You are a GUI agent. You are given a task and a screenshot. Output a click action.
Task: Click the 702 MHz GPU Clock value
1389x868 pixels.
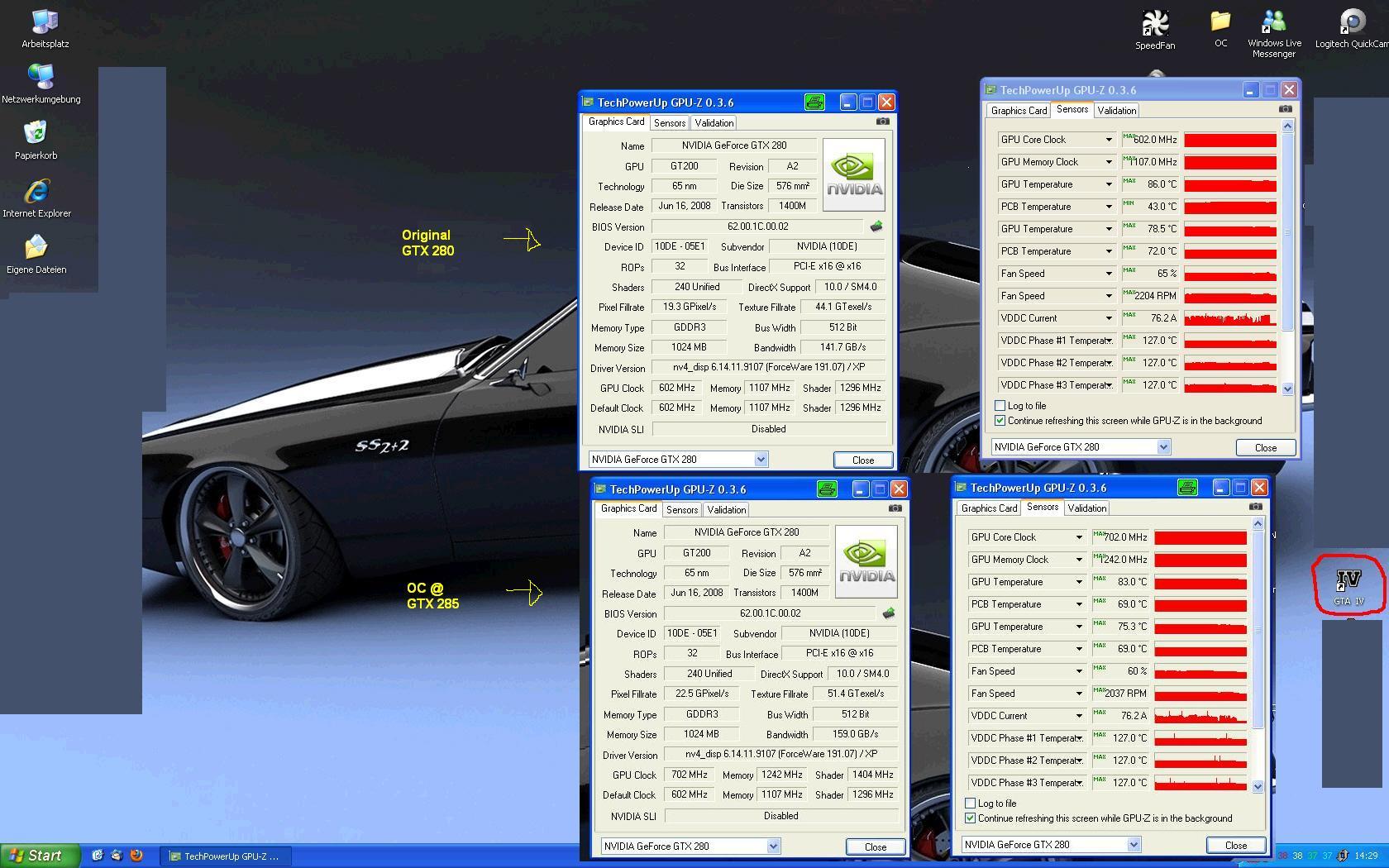(x=689, y=775)
